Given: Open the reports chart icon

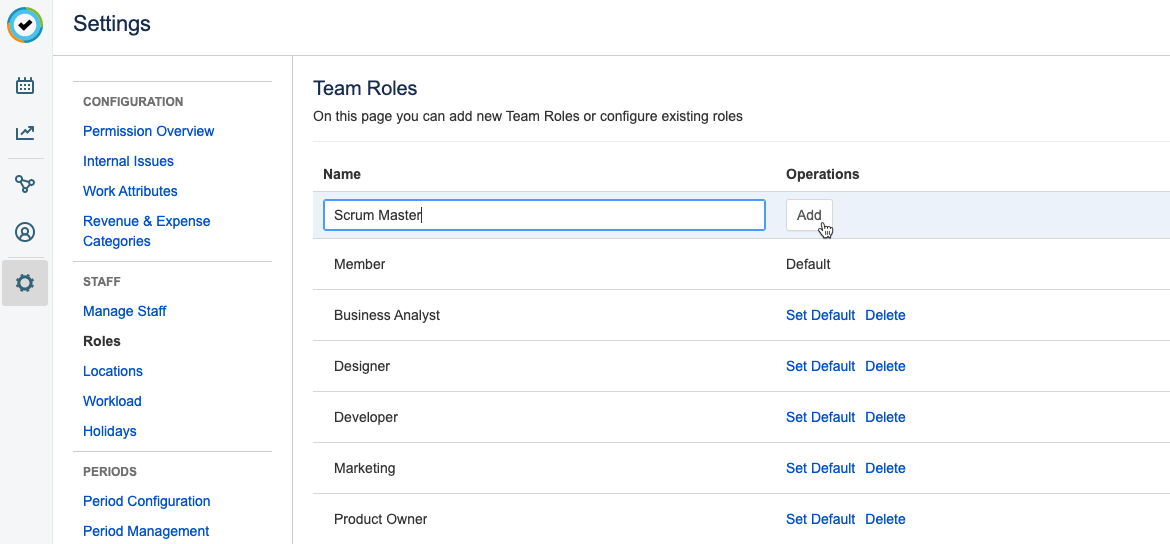Looking at the screenshot, I should (x=25, y=133).
